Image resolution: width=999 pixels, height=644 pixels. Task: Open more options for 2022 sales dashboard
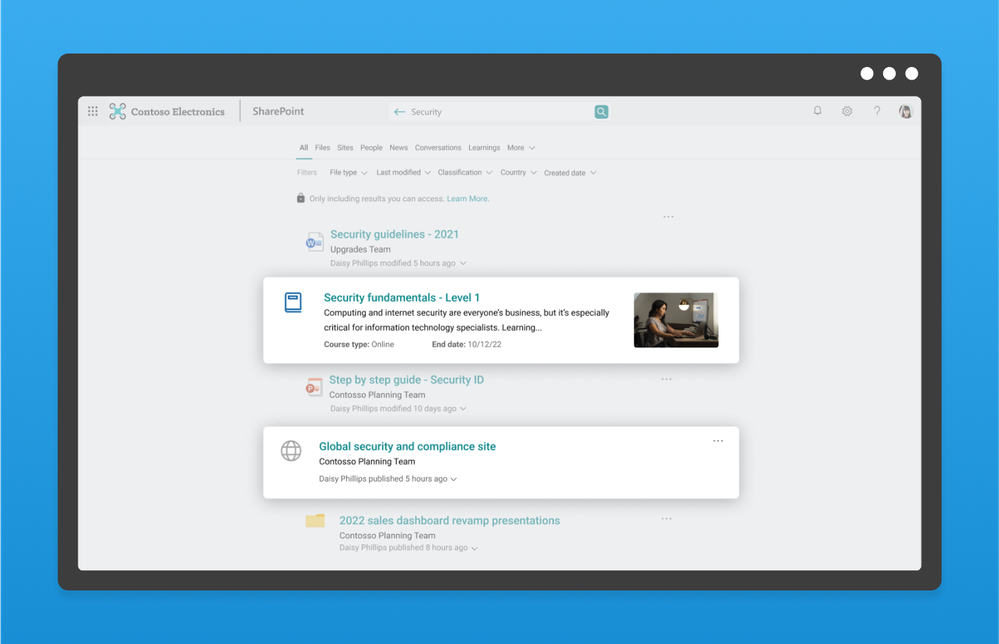[x=666, y=519]
